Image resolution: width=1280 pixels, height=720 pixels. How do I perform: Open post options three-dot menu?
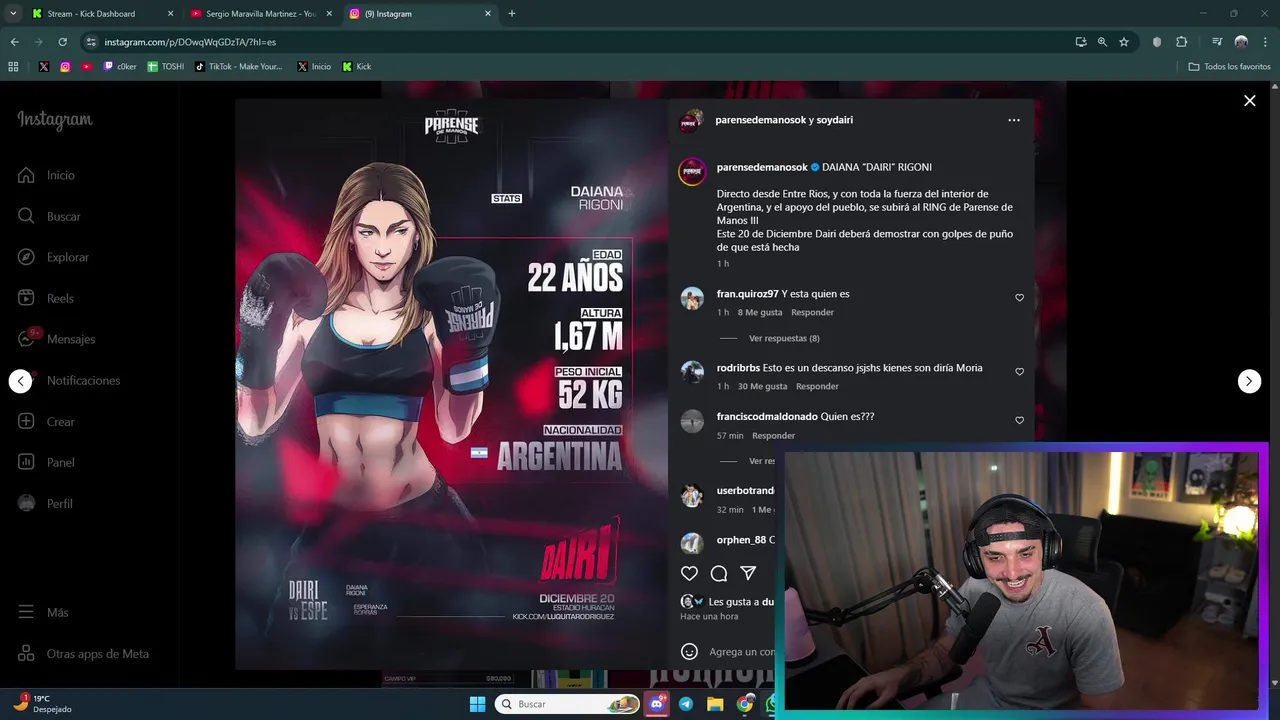click(1014, 120)
